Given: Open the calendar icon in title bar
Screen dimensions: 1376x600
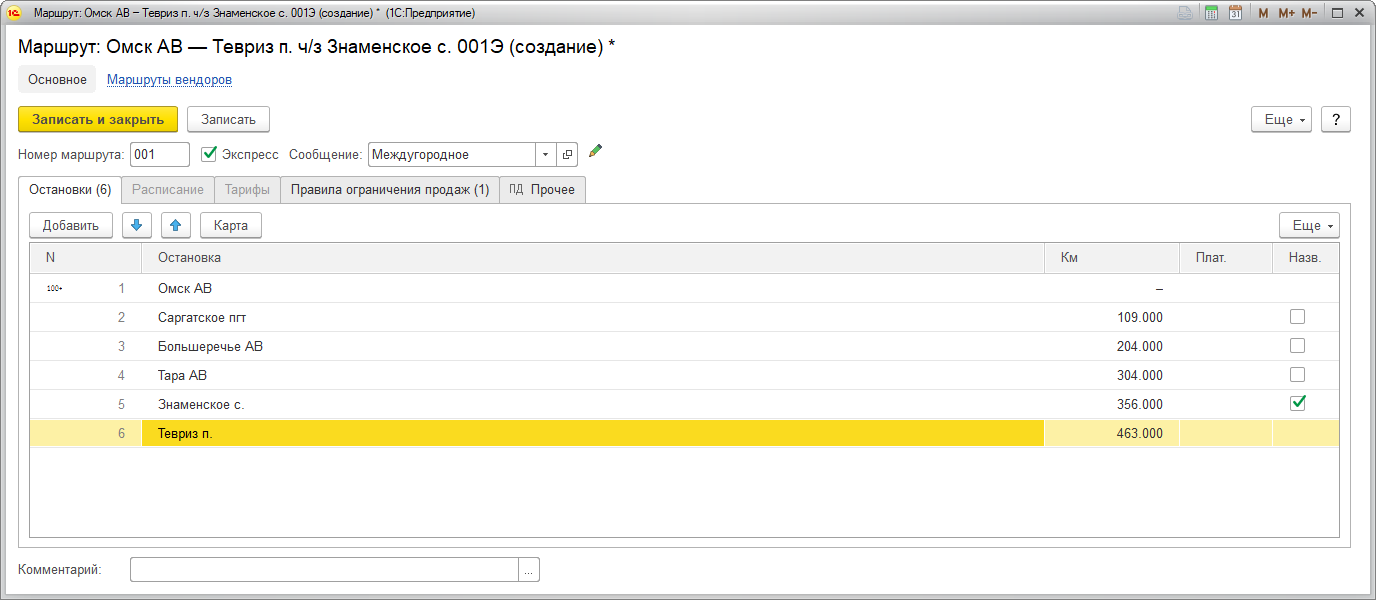Looking at the screenshot, I should pyautogui.click(x=1236, y=13).
